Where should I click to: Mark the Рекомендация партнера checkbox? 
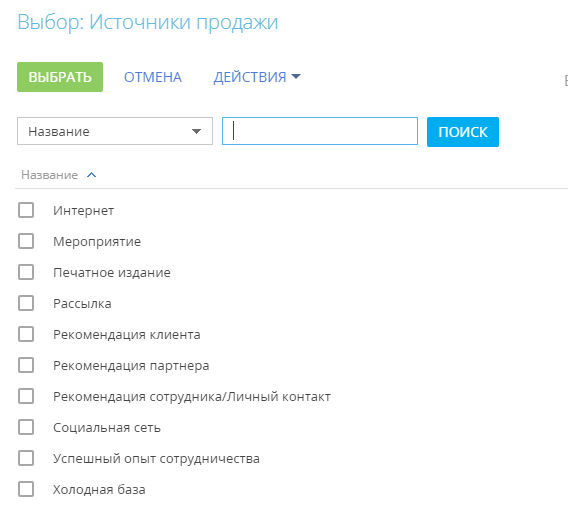pos(26,365)
